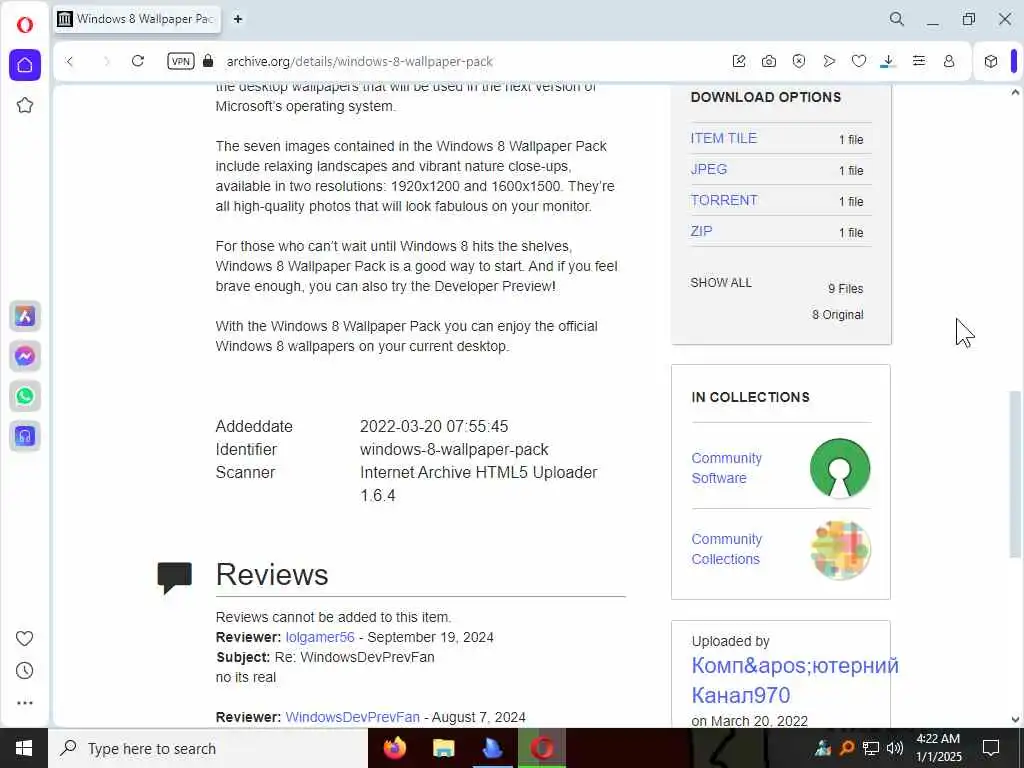
Task: View site security lock info
Action: [208, 61]
